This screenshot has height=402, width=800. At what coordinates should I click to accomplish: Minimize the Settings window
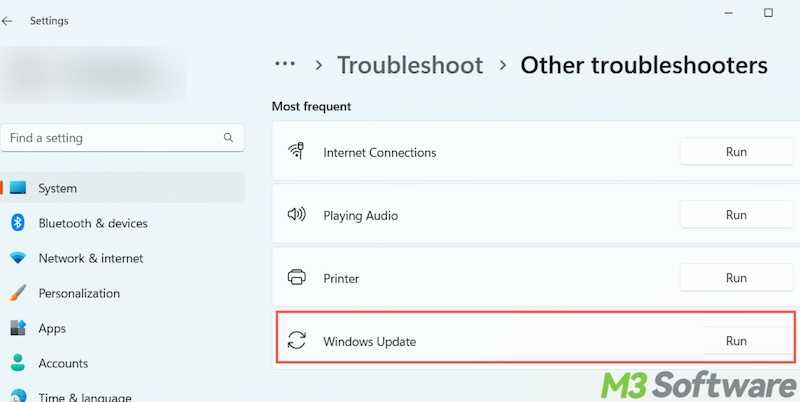[x=729, y=13]
